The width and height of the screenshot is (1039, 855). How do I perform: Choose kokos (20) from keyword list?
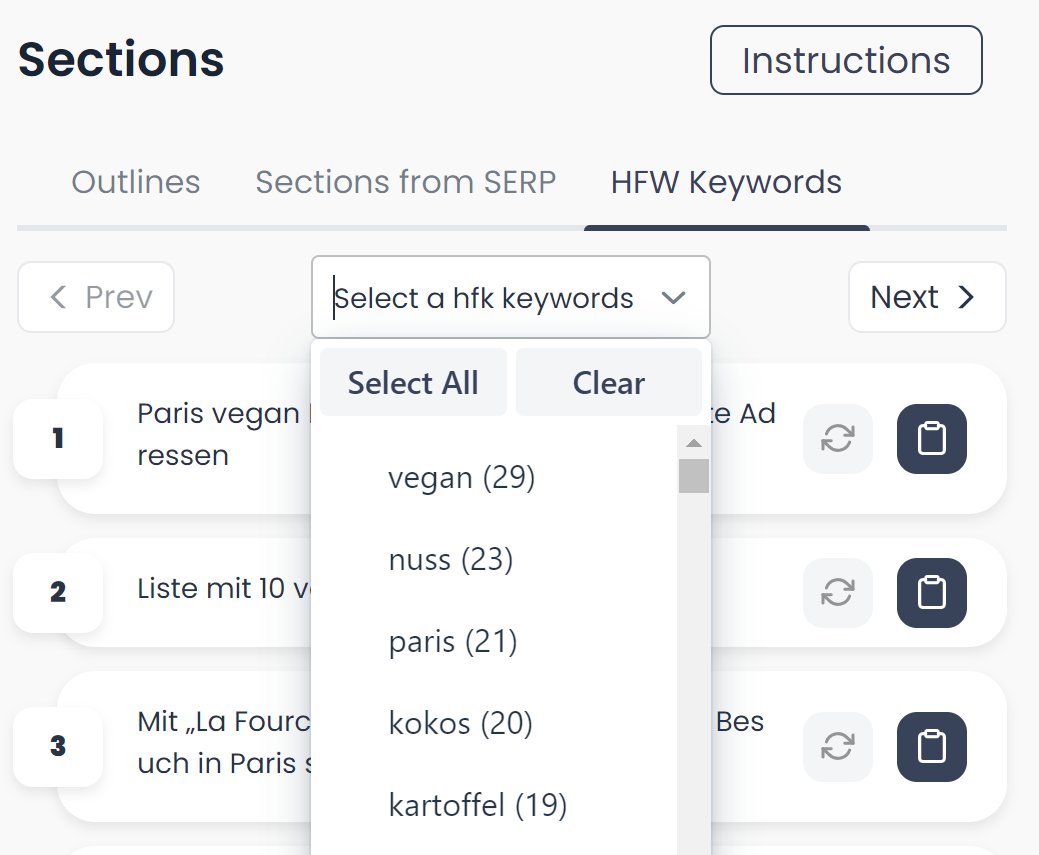pos(461,723)
